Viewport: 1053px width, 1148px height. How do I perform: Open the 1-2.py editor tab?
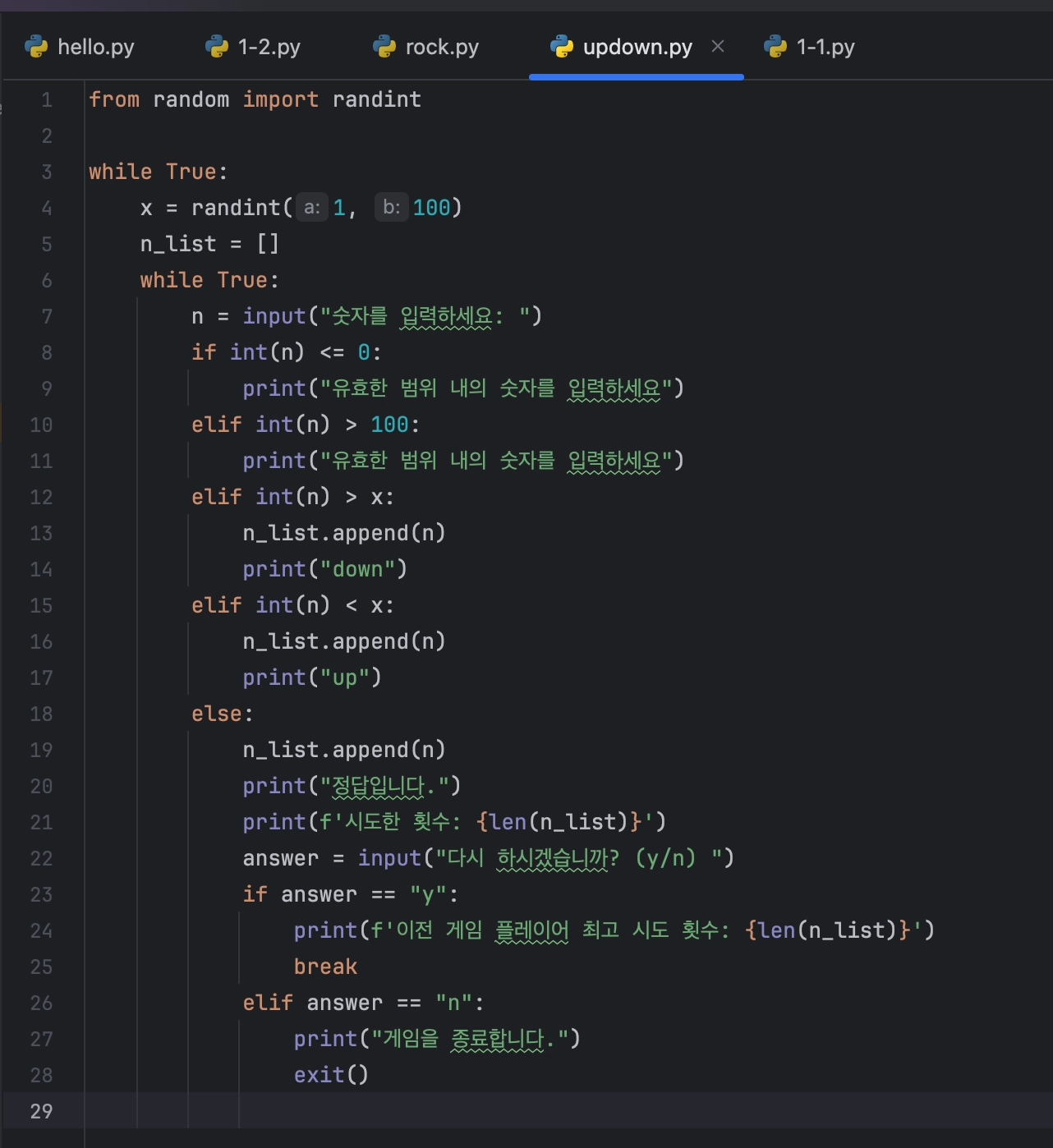pyautogui.click(x=253, y=47)
